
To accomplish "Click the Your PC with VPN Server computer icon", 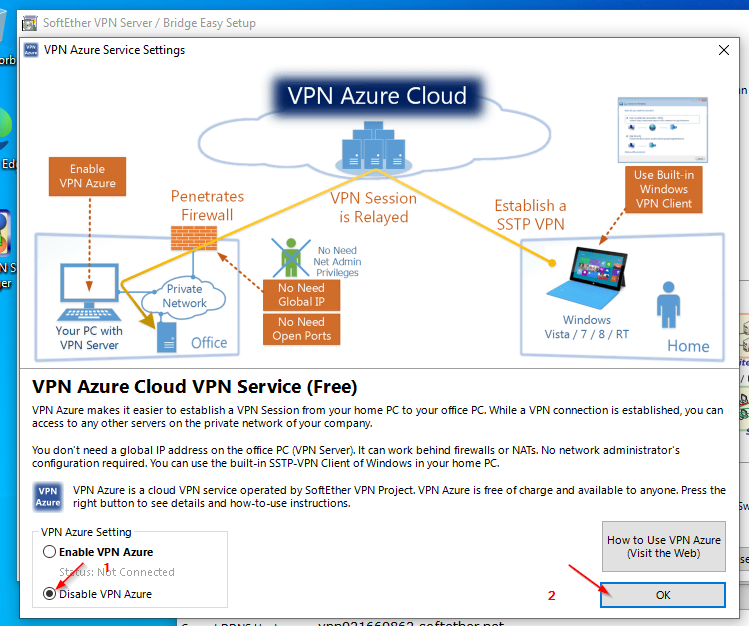I will [x=89, y=292].
